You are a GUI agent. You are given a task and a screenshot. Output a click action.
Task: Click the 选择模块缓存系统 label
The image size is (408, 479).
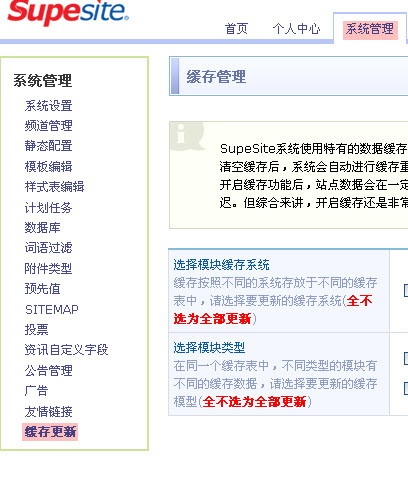[x=221, y=265]
